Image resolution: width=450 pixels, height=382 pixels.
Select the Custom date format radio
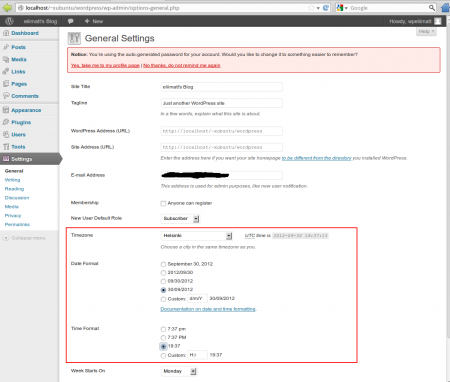click(x=163, y=299)
